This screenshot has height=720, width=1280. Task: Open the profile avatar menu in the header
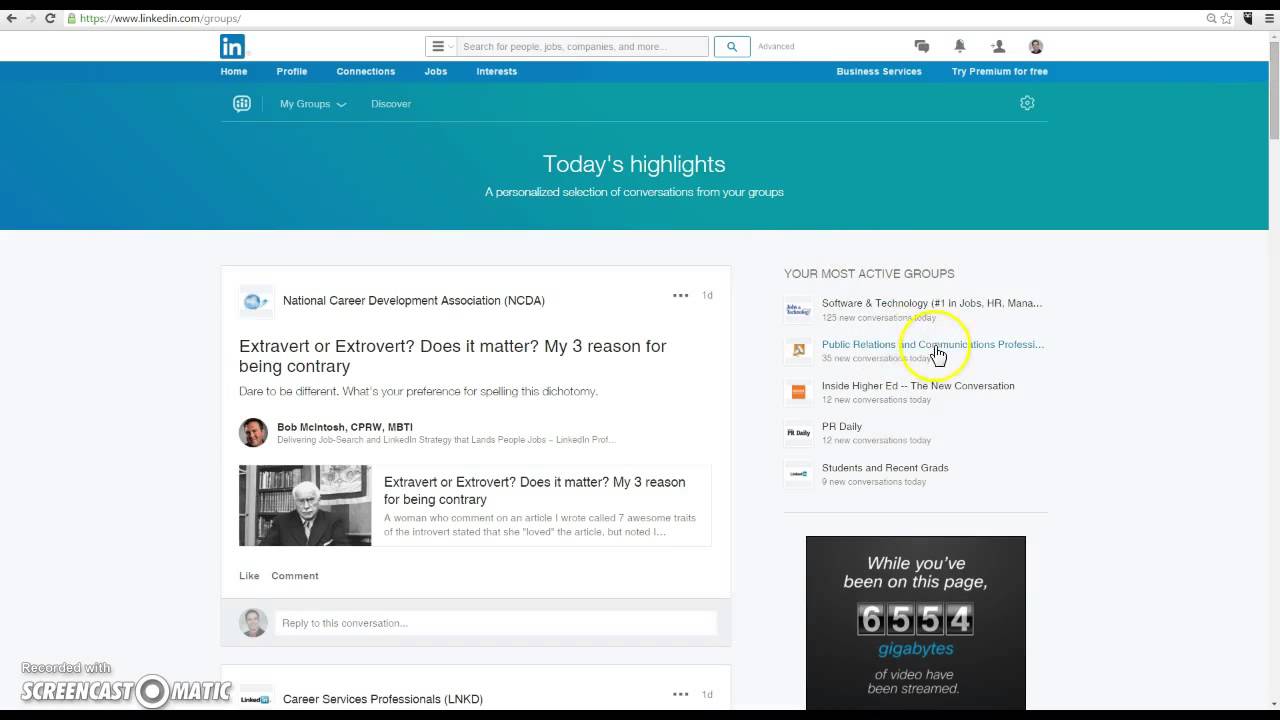pos(1036,46)
